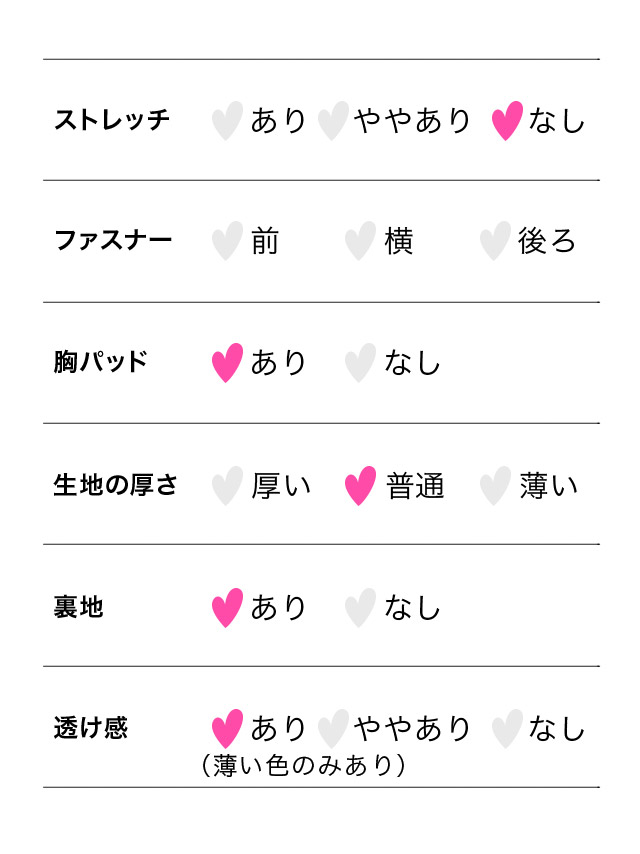Click the gray heart for 透け感 なし
The width and height of the screenshot is (640, 854).
pos(507,729)
